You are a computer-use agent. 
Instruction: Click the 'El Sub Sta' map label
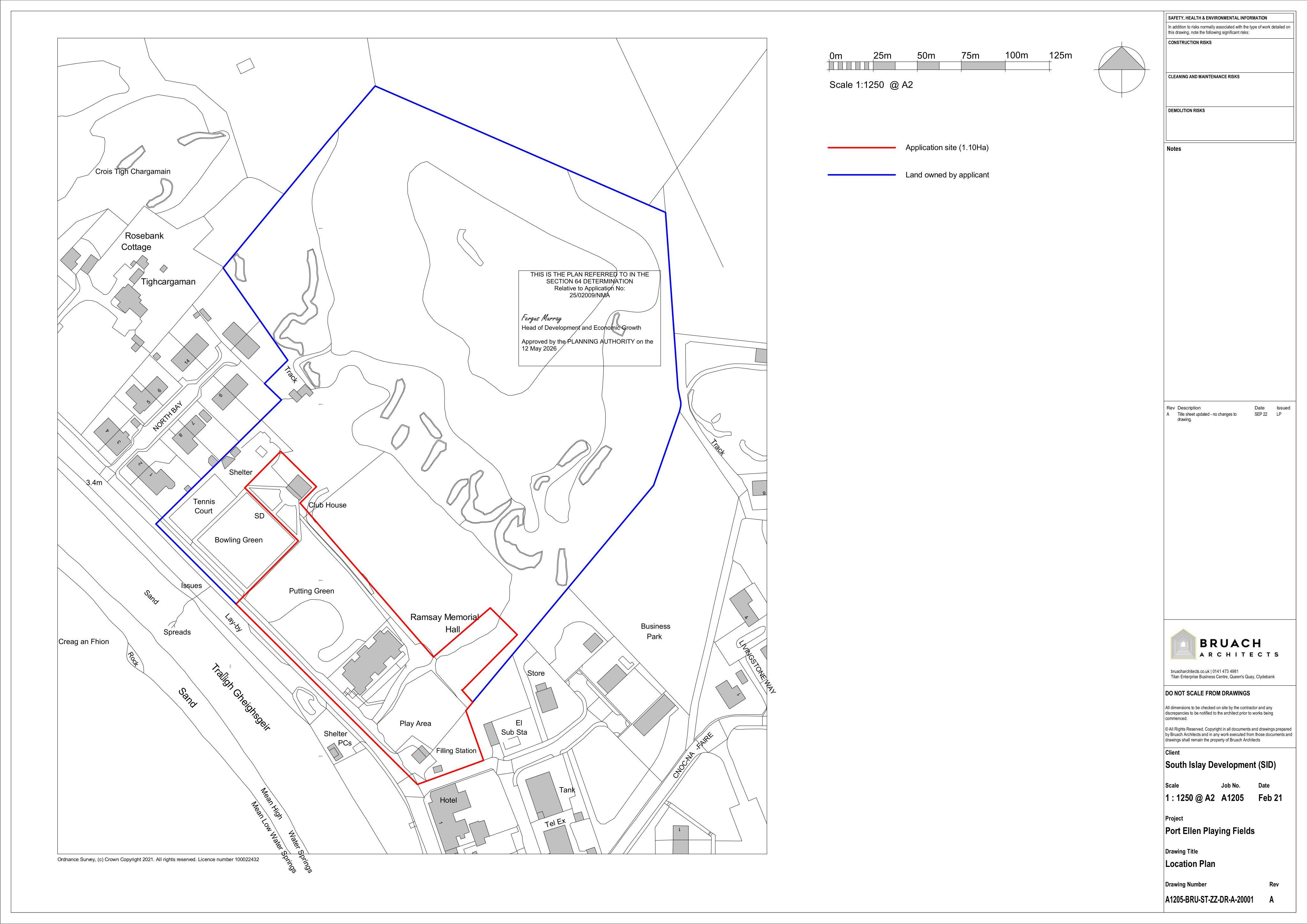point(515,728)
